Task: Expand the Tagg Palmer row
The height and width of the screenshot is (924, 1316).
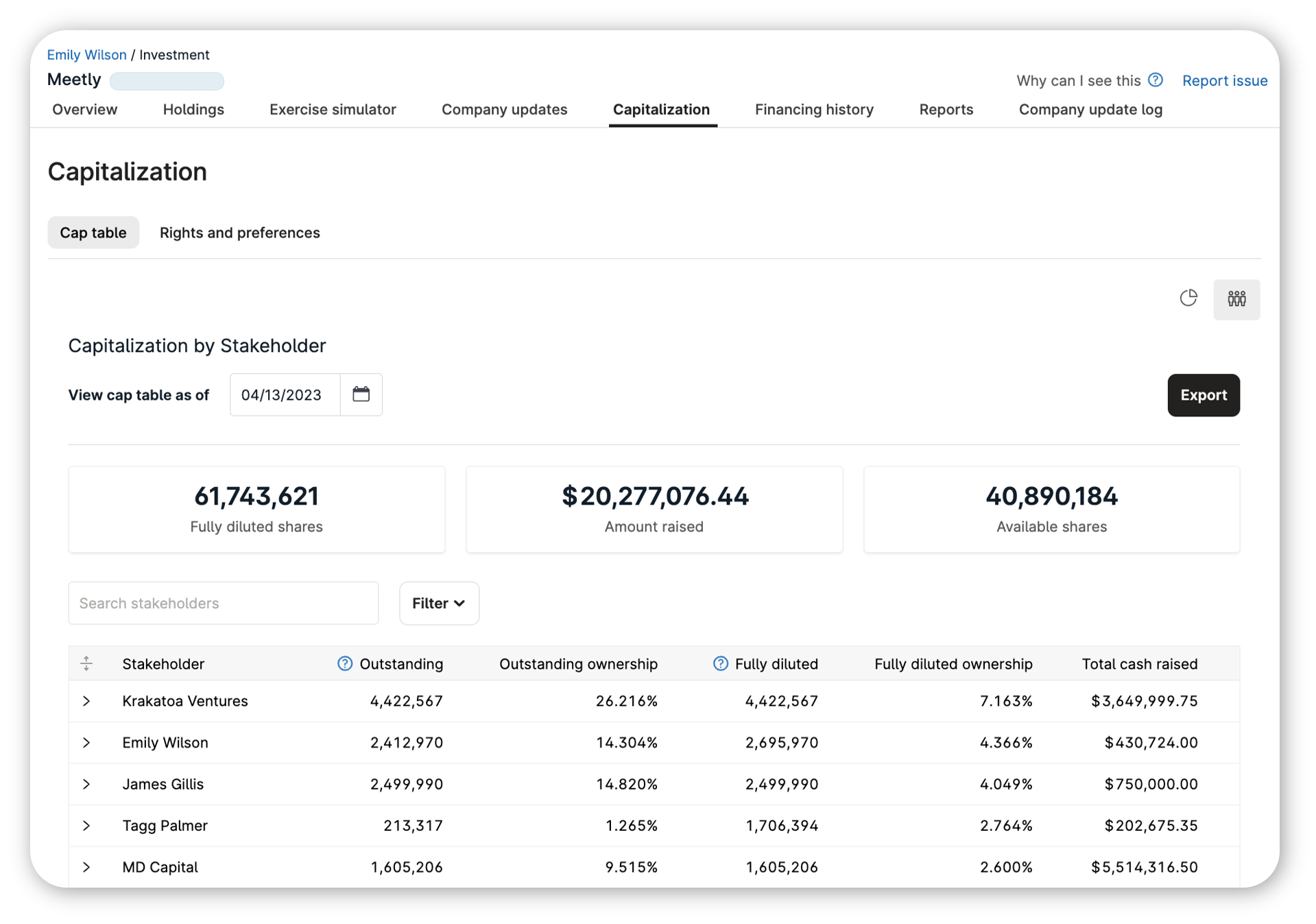Action: pyautogui.click(x=86, y=826)
